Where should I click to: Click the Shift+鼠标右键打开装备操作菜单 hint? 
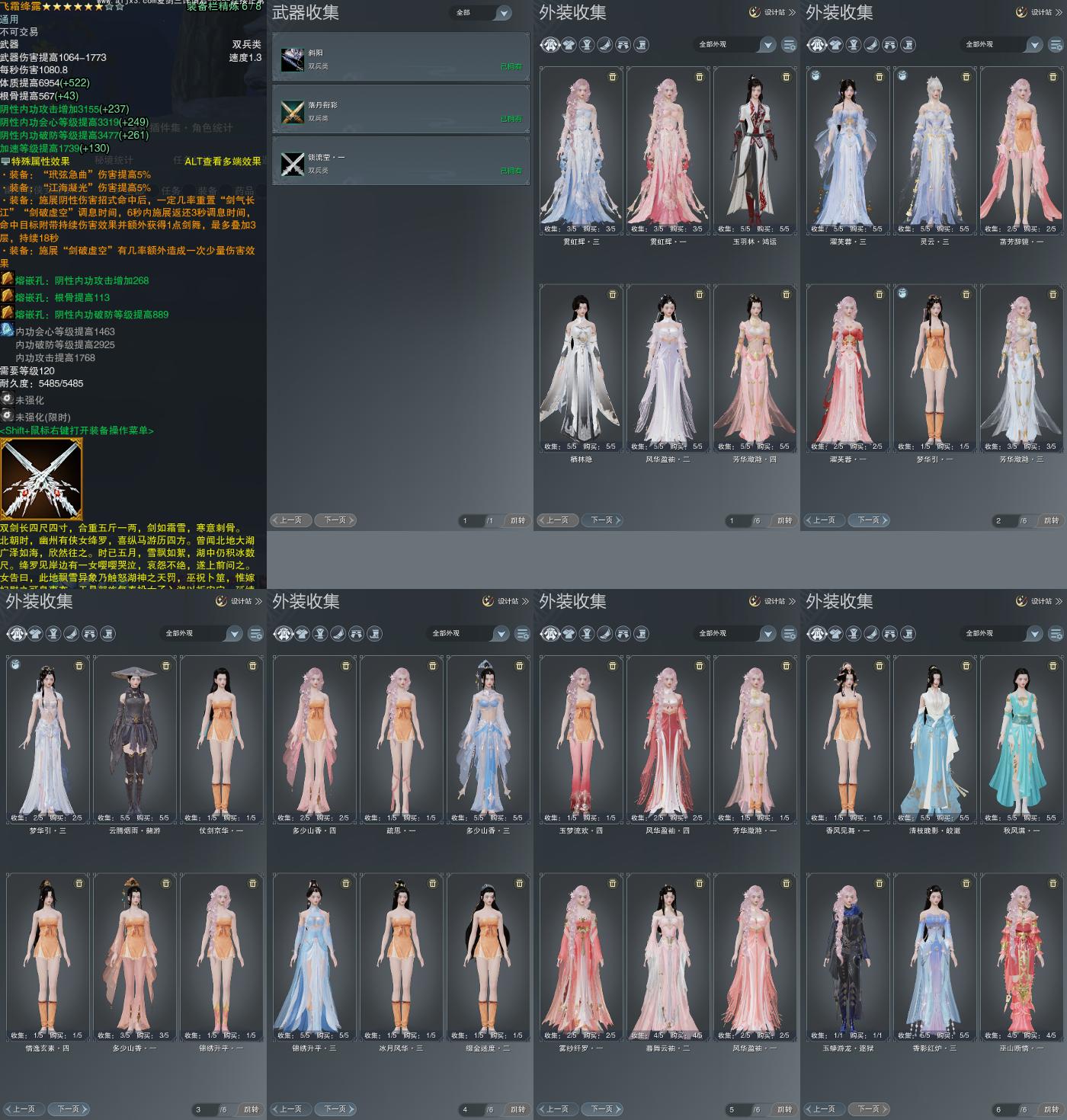[x=77, y=431]
